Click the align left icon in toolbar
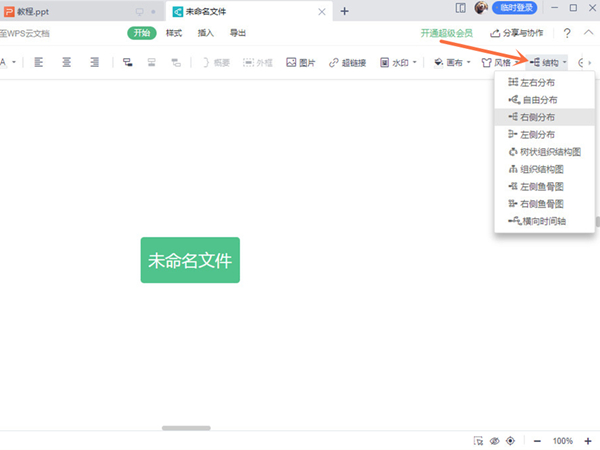The width and height of the screenshot is (600, 450). pos(39,62)
